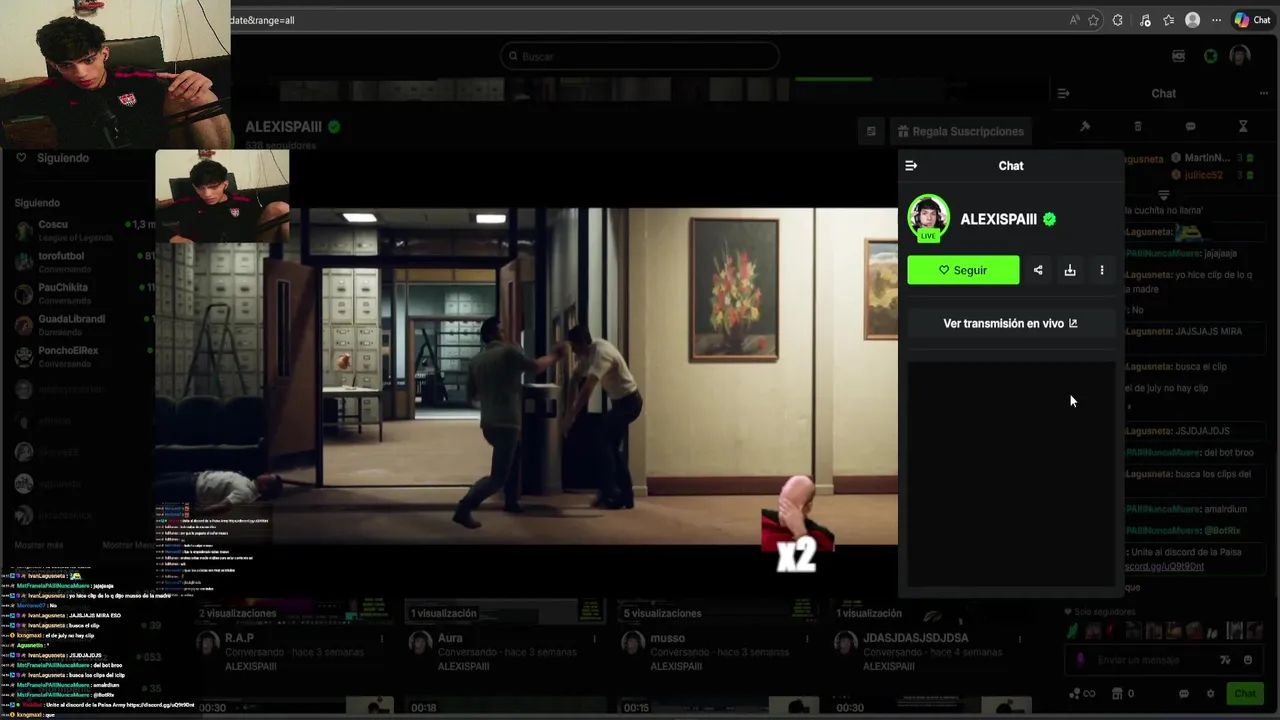Viewport: 1280px width, 720px height.
Task: Expand sidebar list with Mostrar más
Action: pos(39,545)
